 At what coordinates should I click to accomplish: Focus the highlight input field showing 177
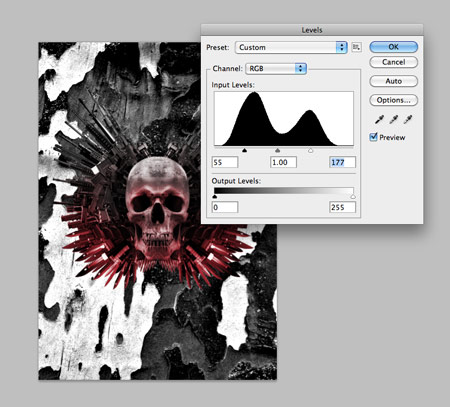pos(342,162)
